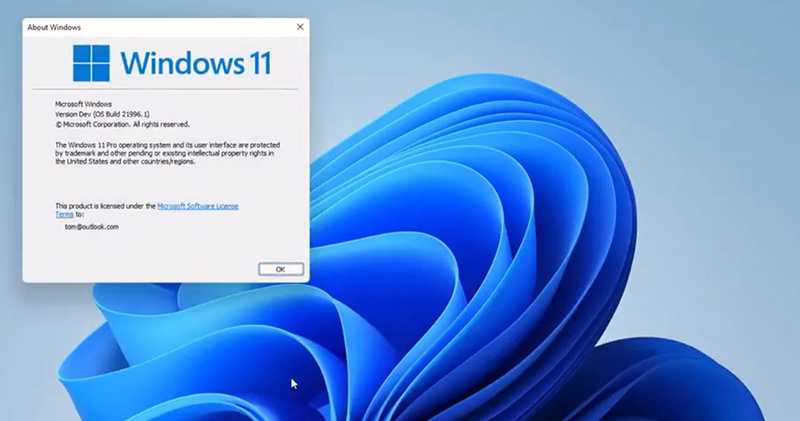Click the large Windows 11 wordmark
The image size is (800, 421).
tap(196, 62)
